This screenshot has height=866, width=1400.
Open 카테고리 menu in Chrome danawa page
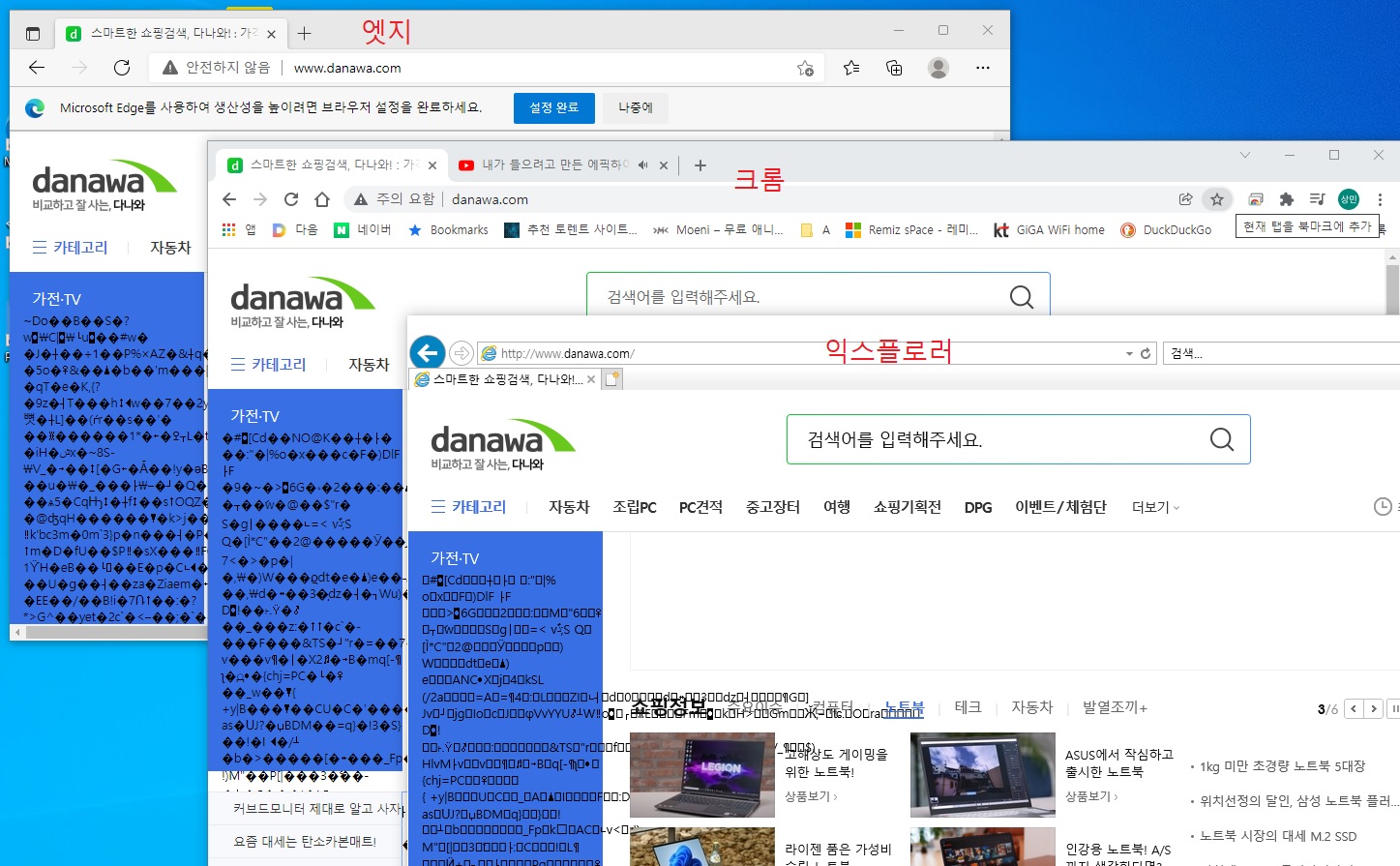[x=268, y=365]
